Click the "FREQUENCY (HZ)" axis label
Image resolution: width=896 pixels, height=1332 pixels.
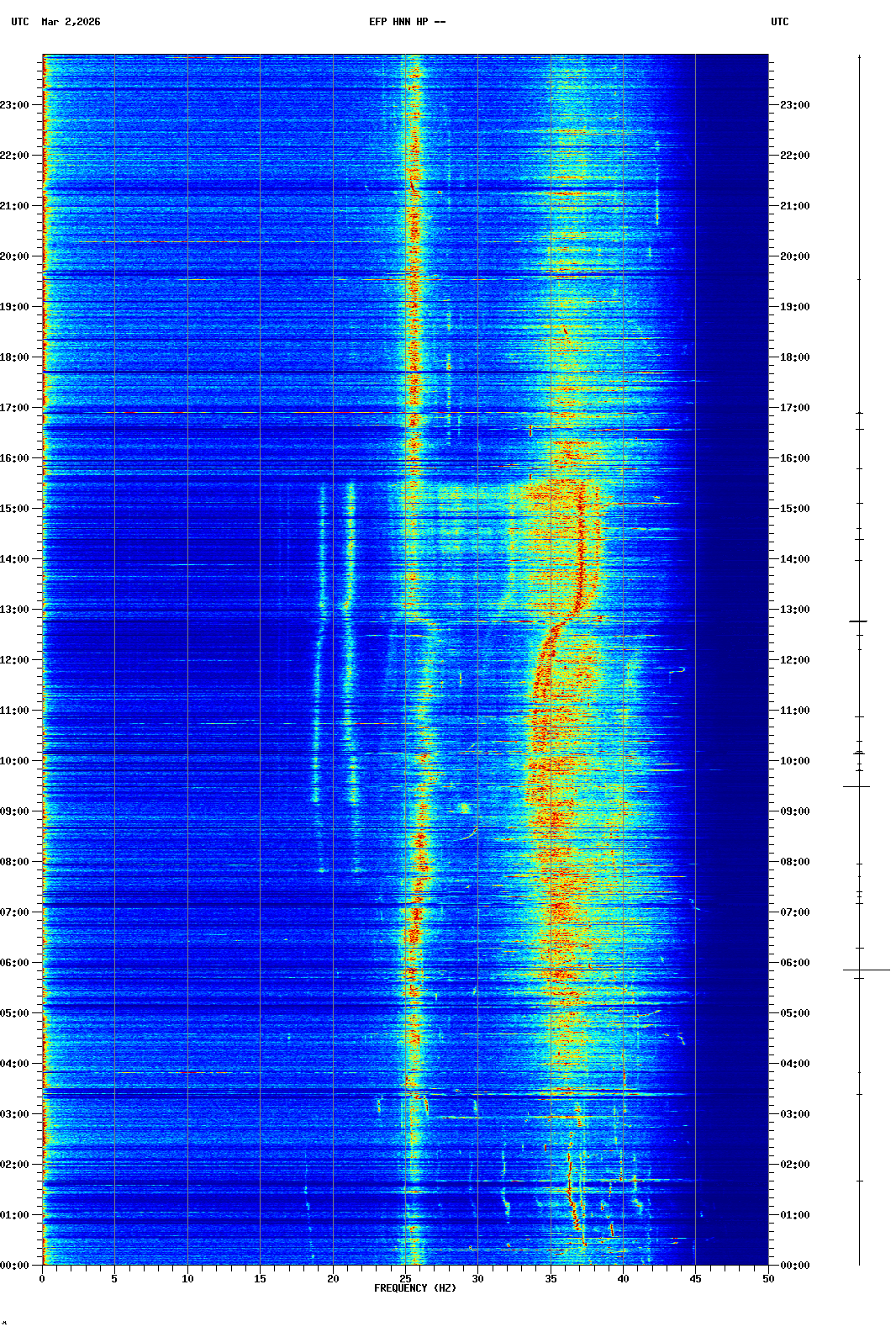tap(415, 1288)
